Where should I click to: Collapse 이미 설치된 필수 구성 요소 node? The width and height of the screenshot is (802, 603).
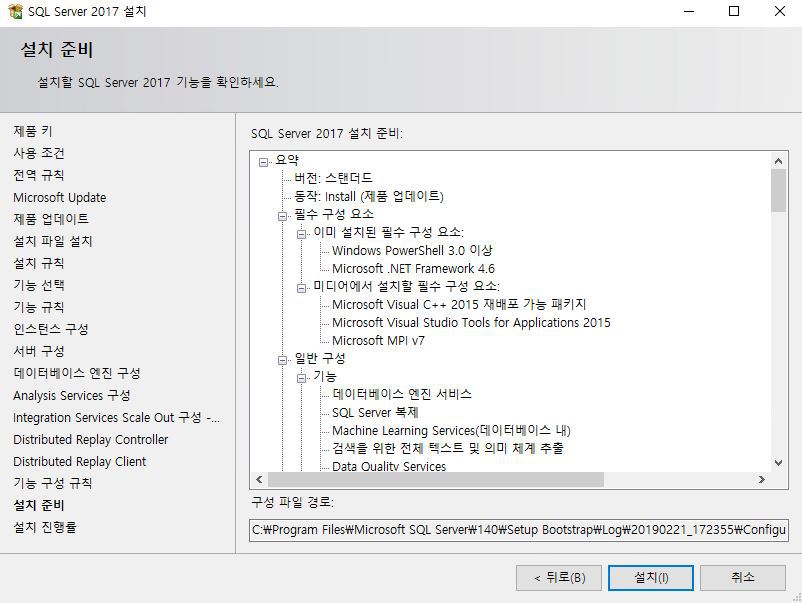tap(301, 234)
